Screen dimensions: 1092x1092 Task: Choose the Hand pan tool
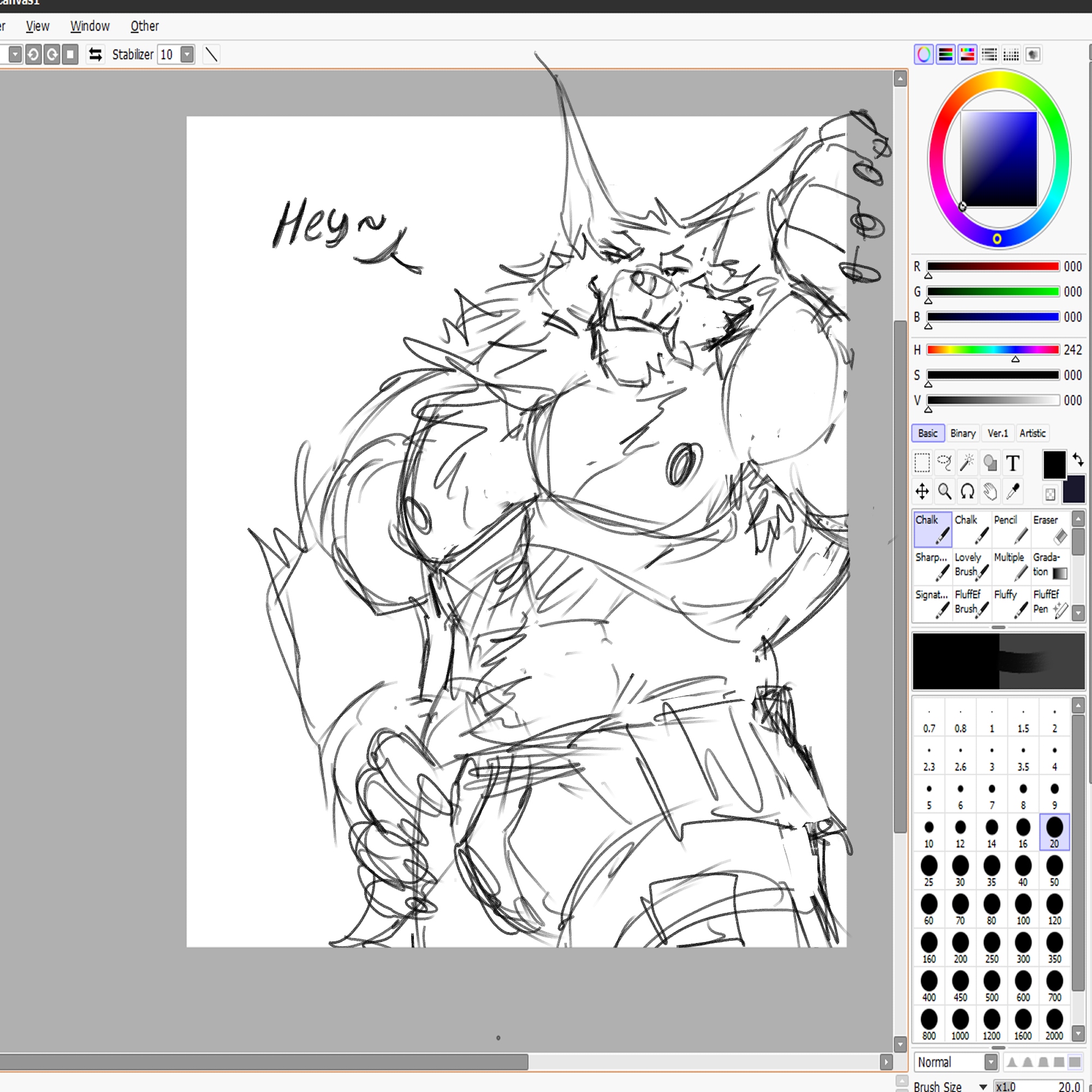tap(990, 491)
